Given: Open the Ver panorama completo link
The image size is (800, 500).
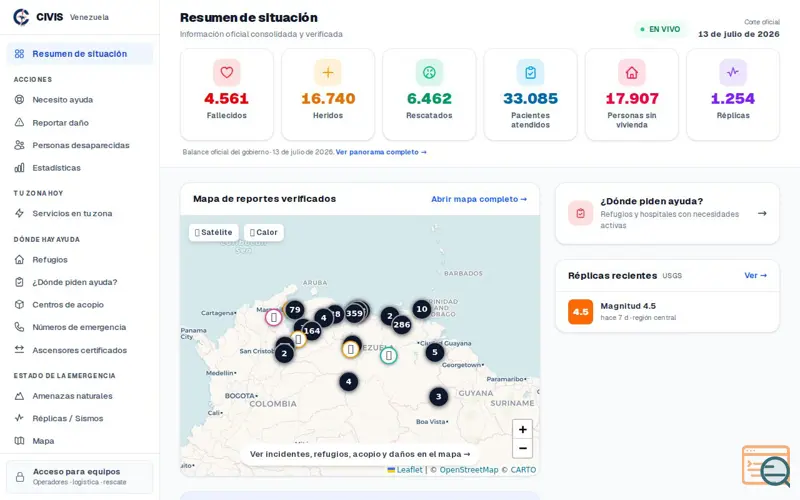Looking at the screenshot, I should pos(381,152).
